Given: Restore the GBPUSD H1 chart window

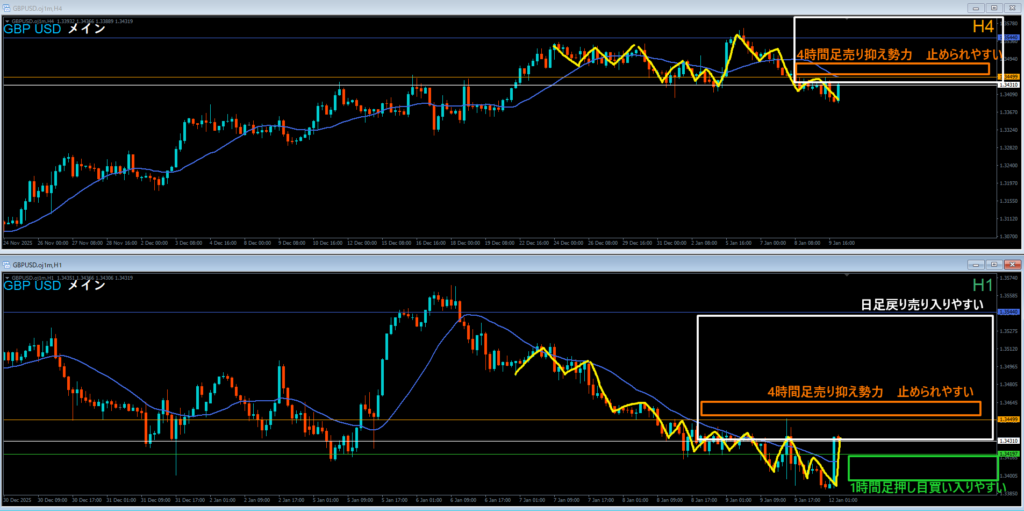Looking at the screenshot, I should tap(995, 264).
